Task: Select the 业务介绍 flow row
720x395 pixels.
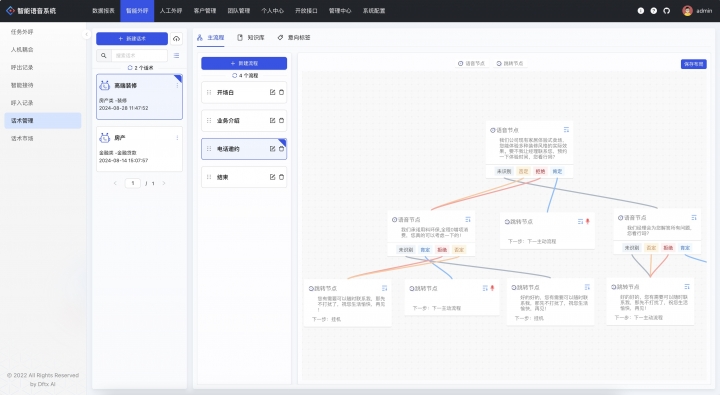Action: coord(244,120)
